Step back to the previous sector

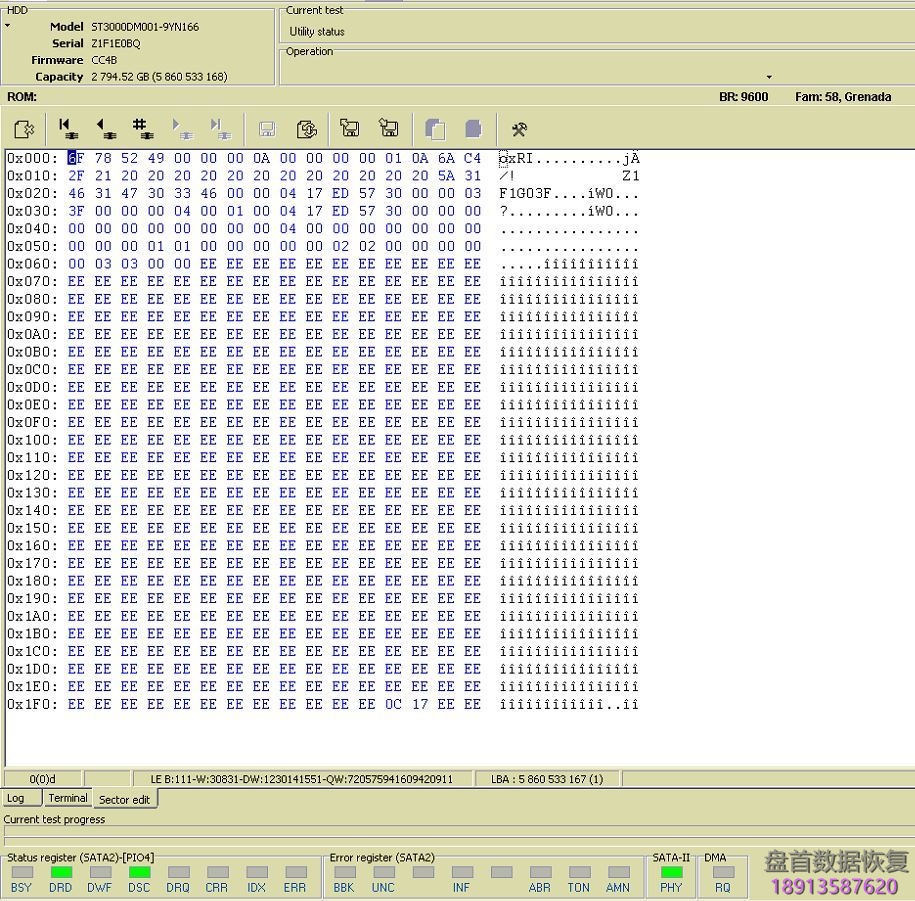103,128
